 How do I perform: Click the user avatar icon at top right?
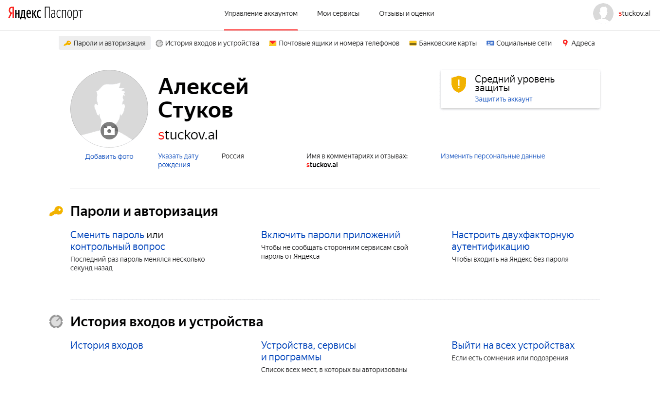[x=603, y=13]
